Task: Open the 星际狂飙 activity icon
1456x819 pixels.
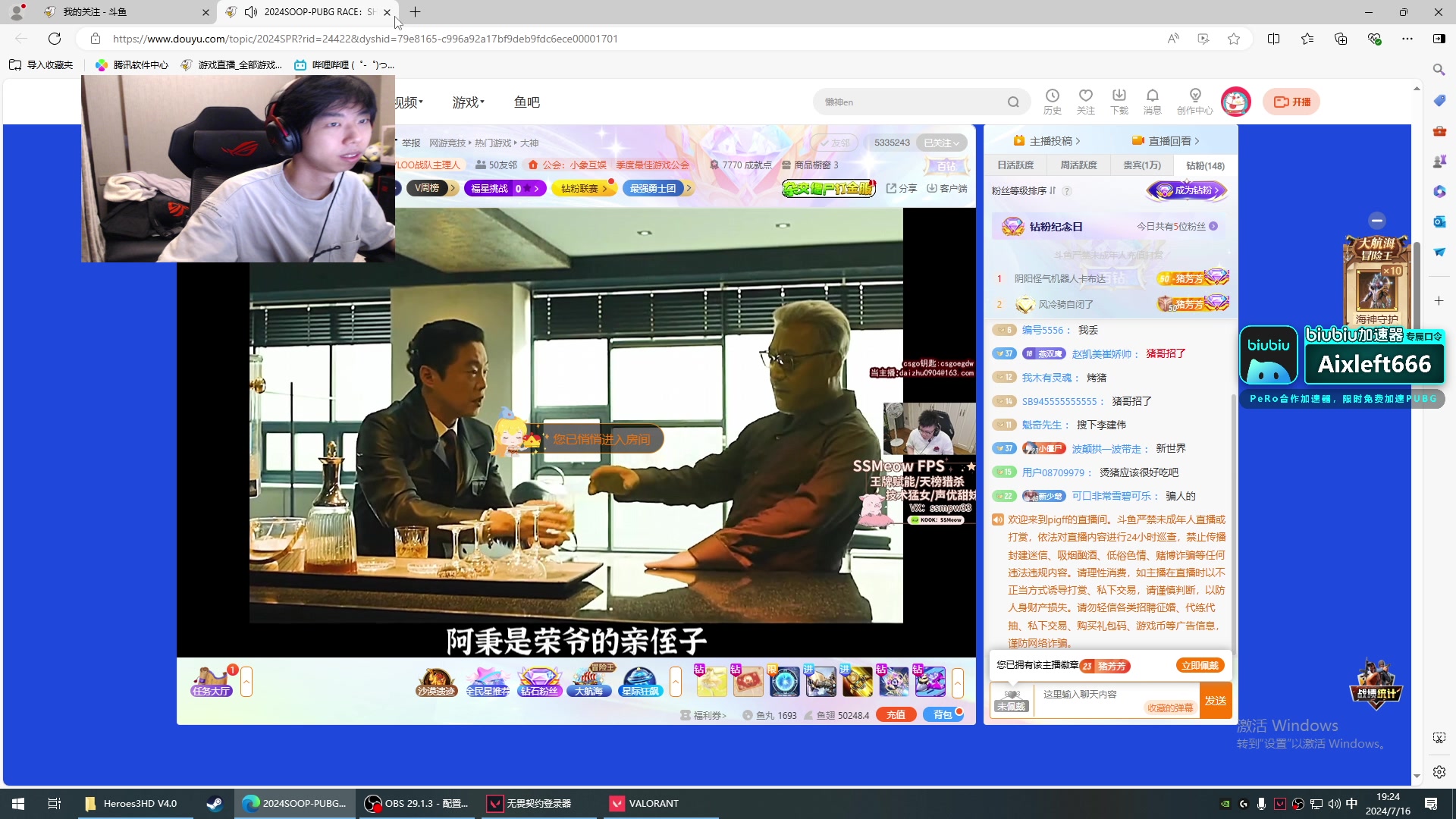Action: point(641,682)
